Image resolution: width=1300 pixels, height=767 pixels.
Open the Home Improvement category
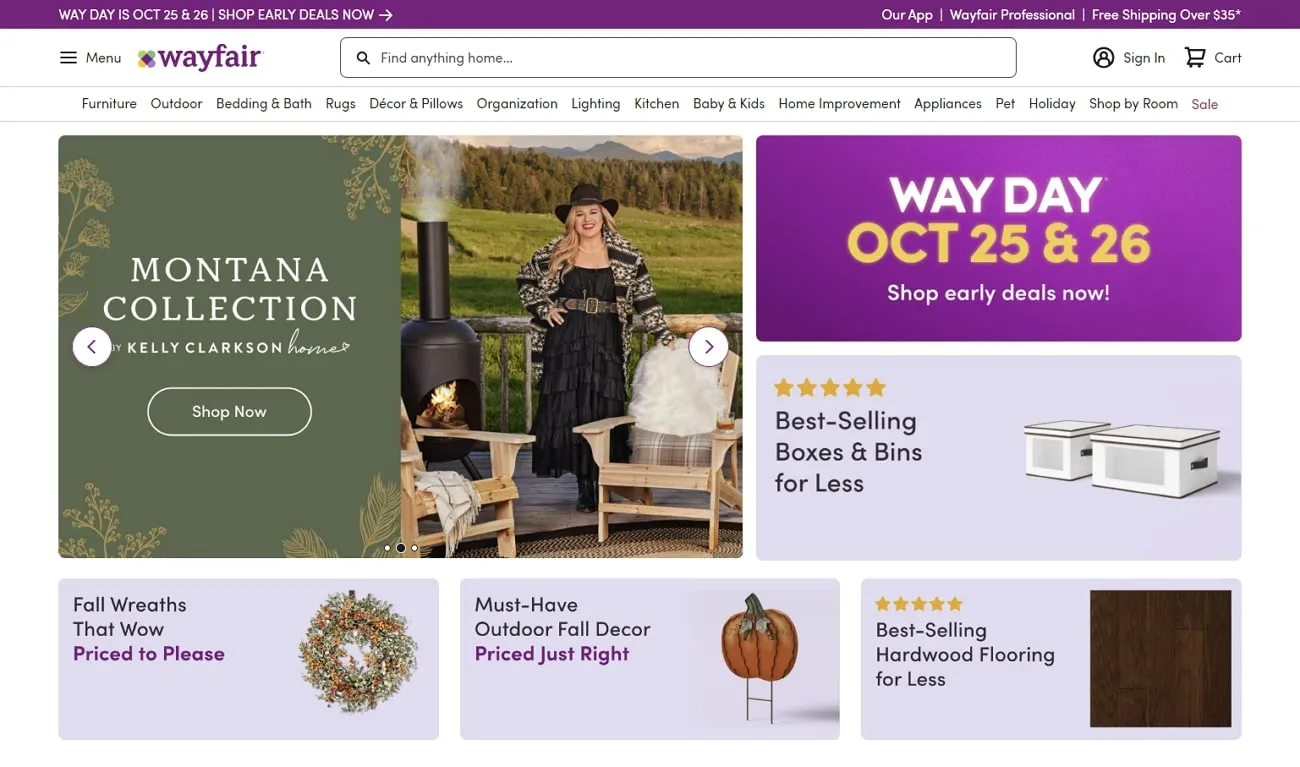point(839,103)
